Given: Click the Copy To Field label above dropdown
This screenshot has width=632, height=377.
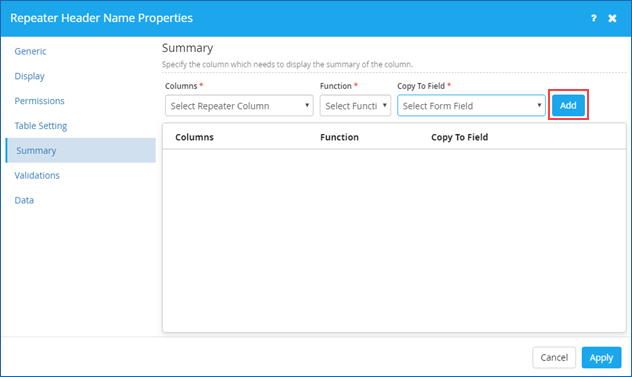Looking at the screenshot, I should pyautogui.click(x=421, y=86).
